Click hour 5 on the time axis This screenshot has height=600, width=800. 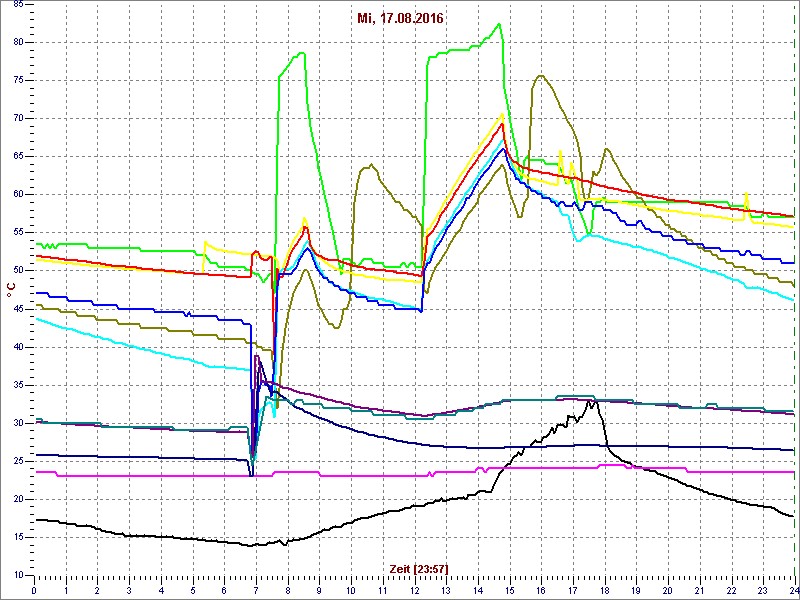click(193, 588)
